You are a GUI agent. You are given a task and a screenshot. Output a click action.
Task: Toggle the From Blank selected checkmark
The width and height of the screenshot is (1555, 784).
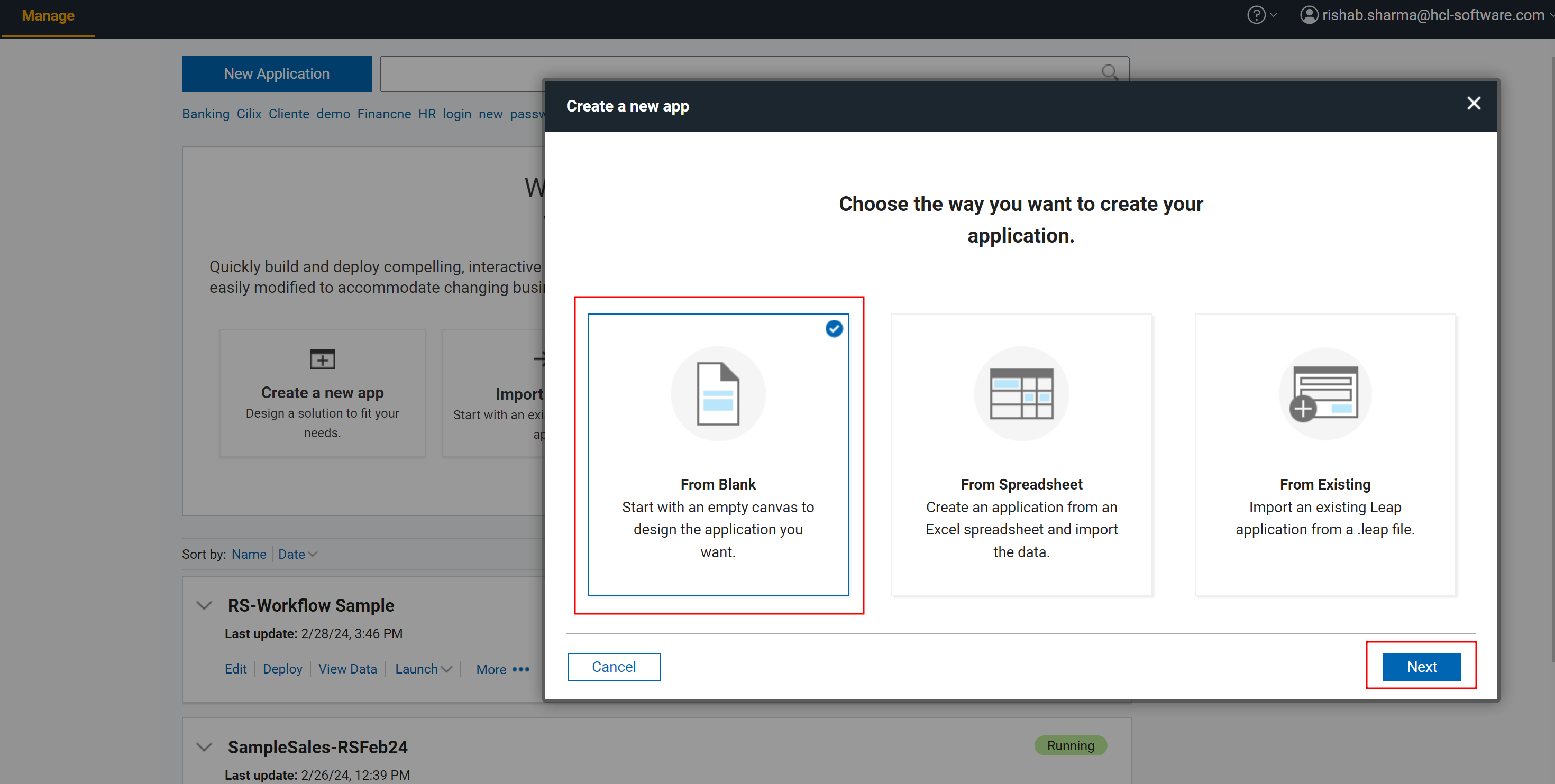834,328
